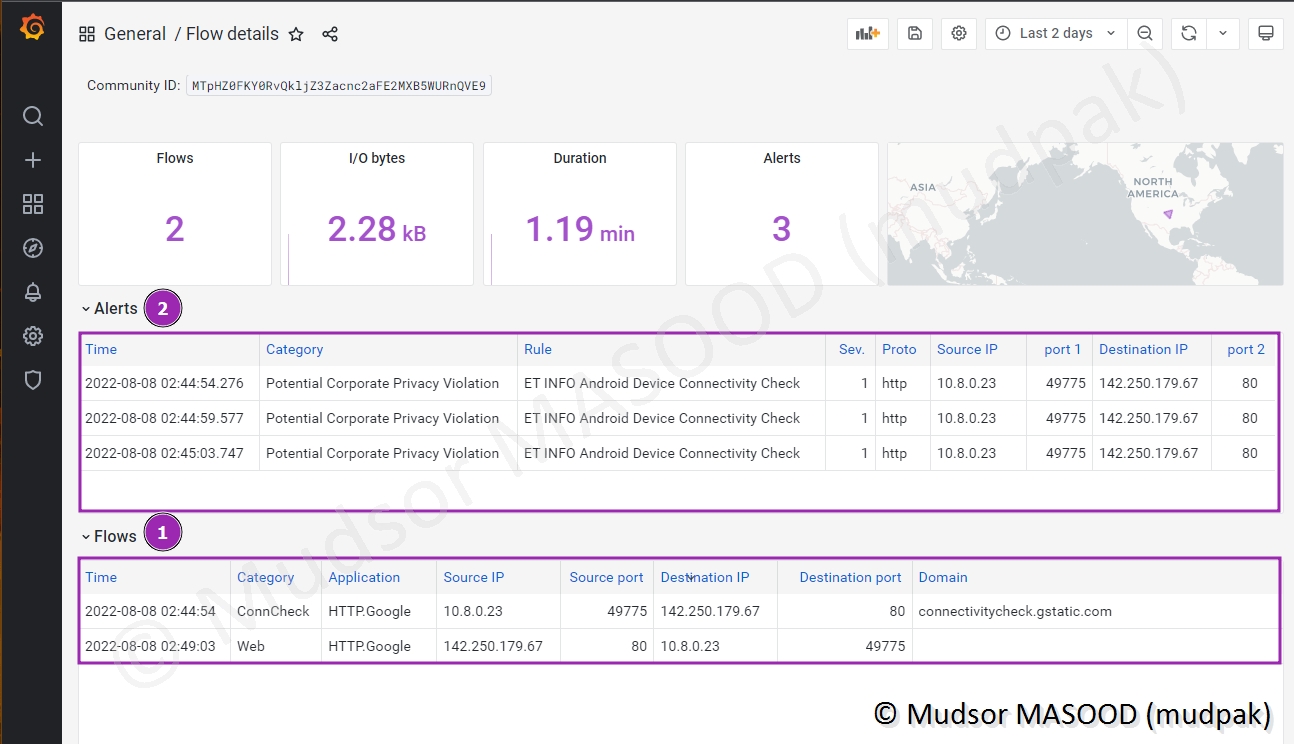
Task: Open the Server Admin shield icon
Action: point(33,380)
